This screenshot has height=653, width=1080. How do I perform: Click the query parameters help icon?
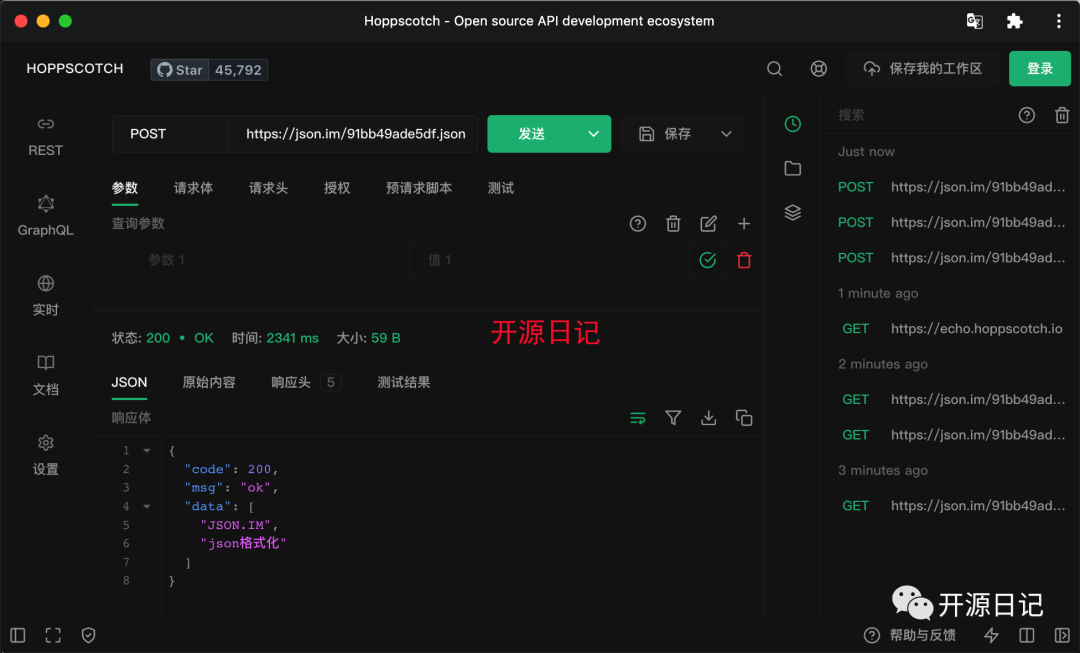tap(638, 223)
